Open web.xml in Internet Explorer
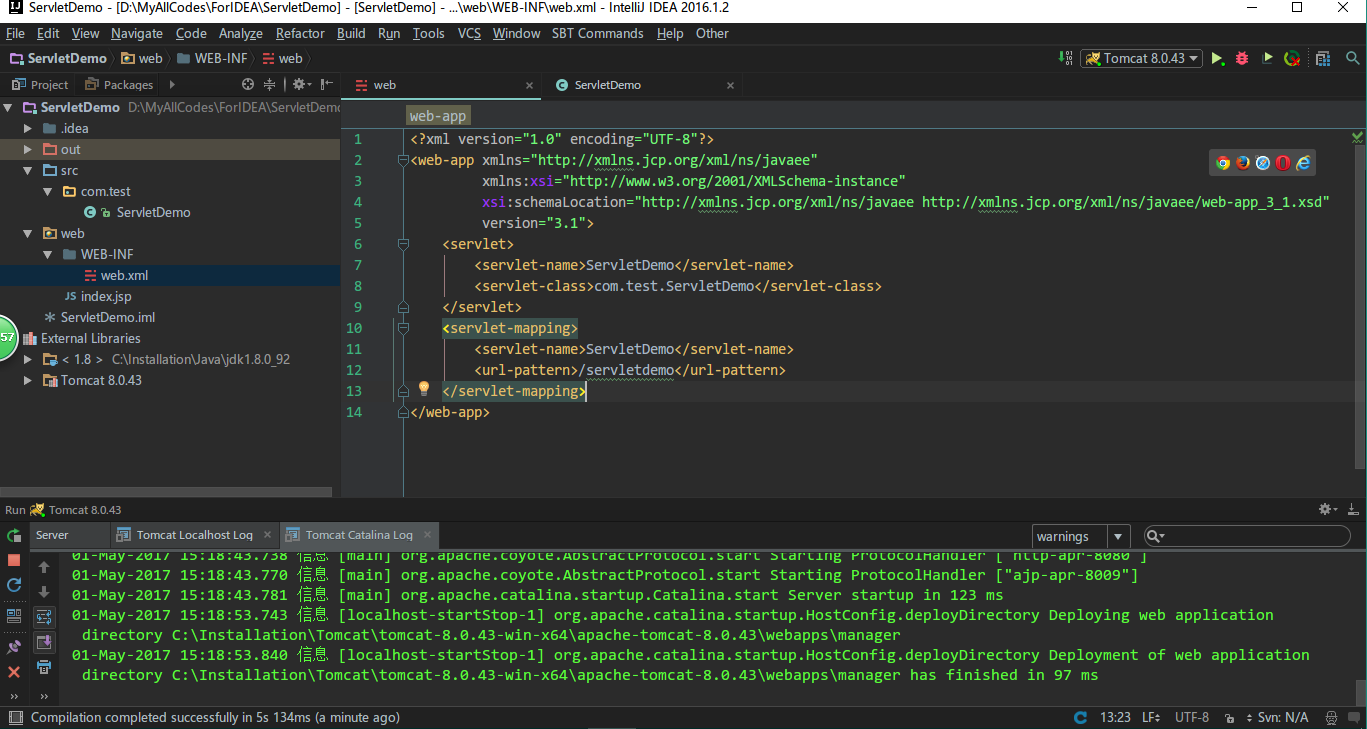This screenshot has width=1367, height=729. pyautogui.click(x=1303, y=162)
